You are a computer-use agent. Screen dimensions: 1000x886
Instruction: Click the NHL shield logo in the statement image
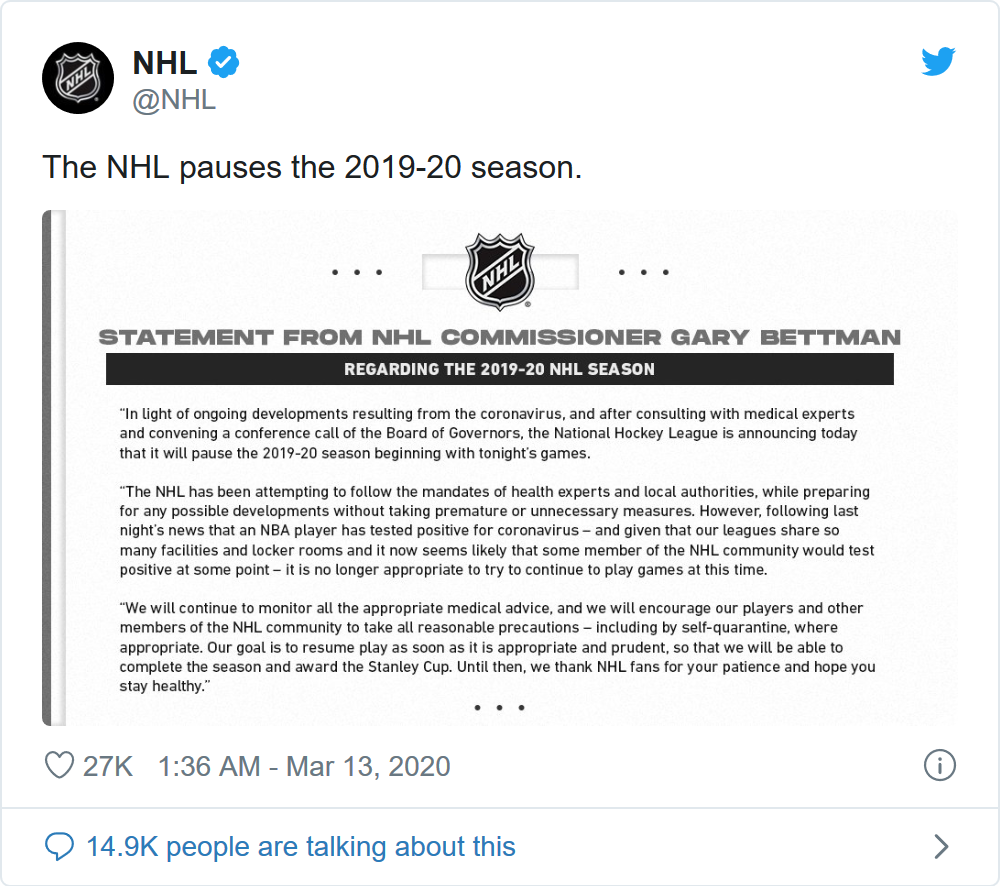point(500,271)
